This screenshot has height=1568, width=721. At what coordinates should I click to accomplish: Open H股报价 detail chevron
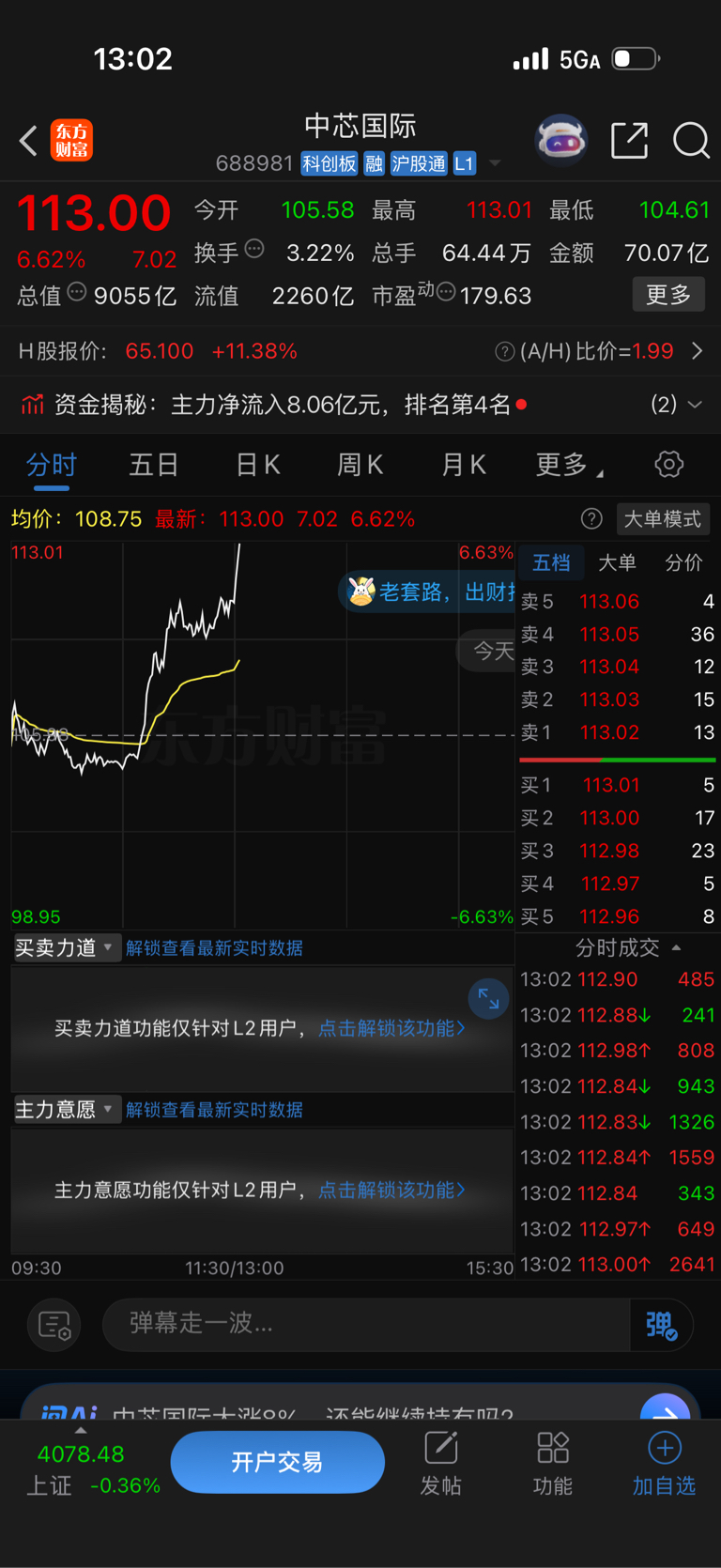[x=698, y=351]
